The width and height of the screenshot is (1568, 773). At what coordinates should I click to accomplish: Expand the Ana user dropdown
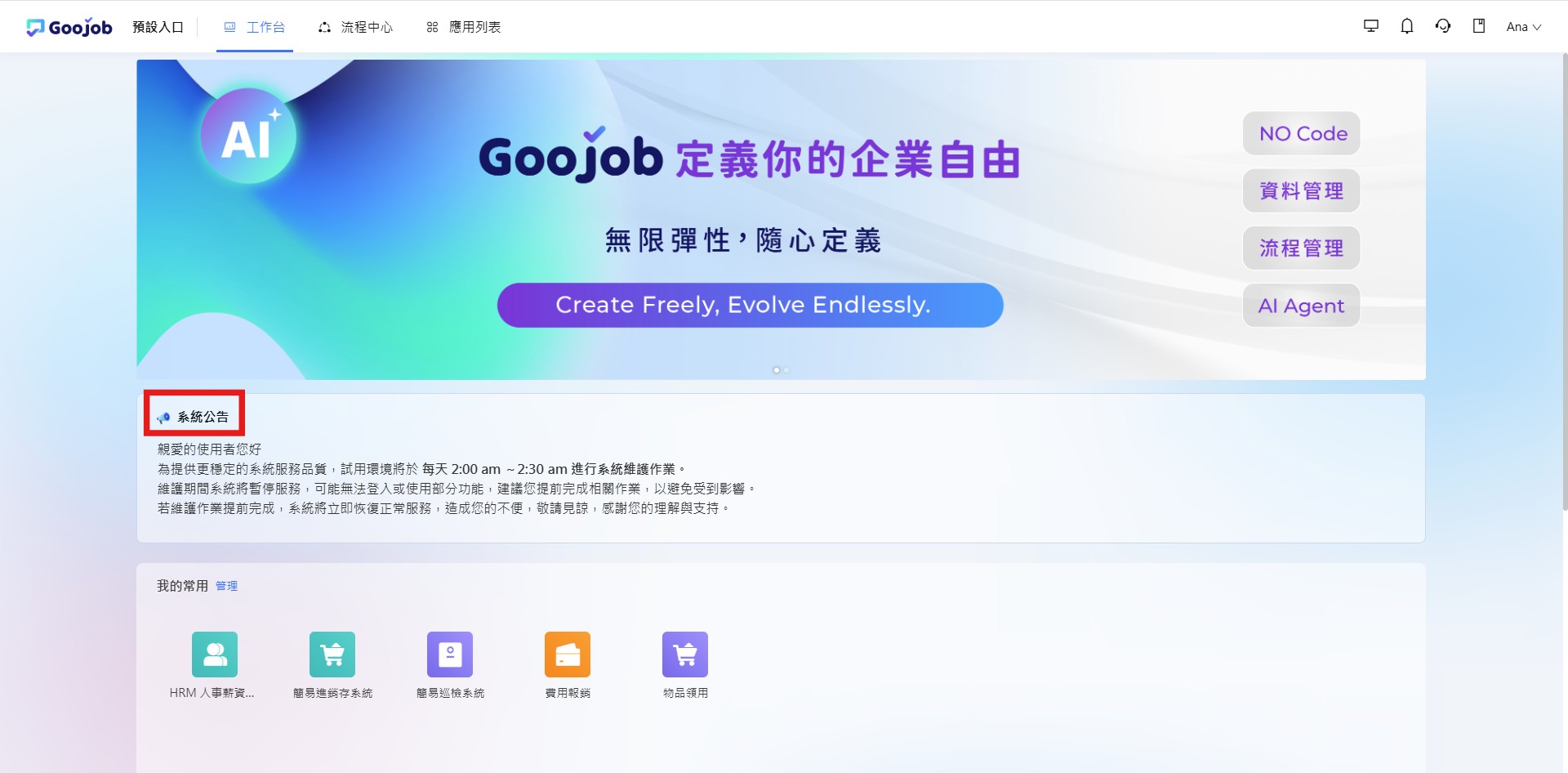tap(1524, 27)
